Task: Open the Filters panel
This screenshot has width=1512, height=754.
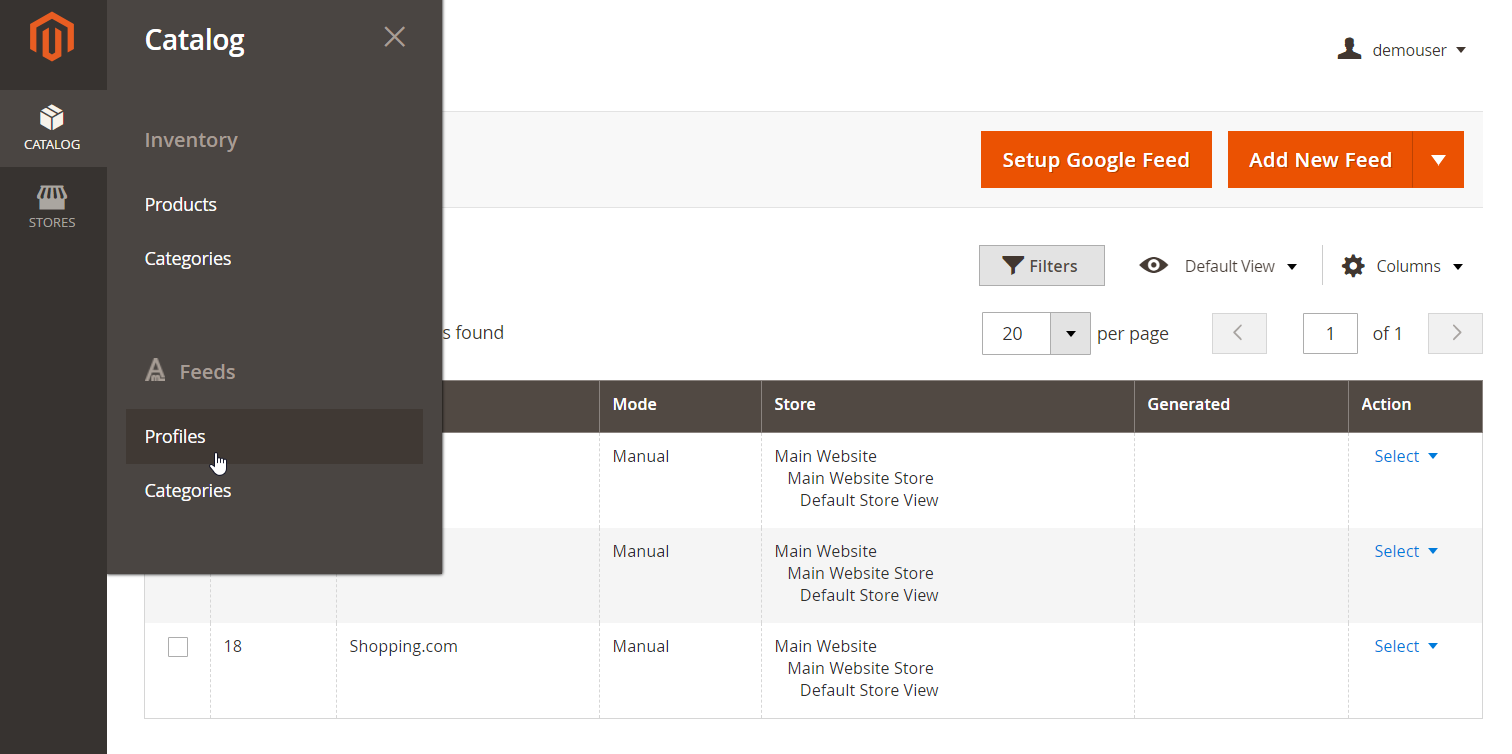Action: (1042, 265)
